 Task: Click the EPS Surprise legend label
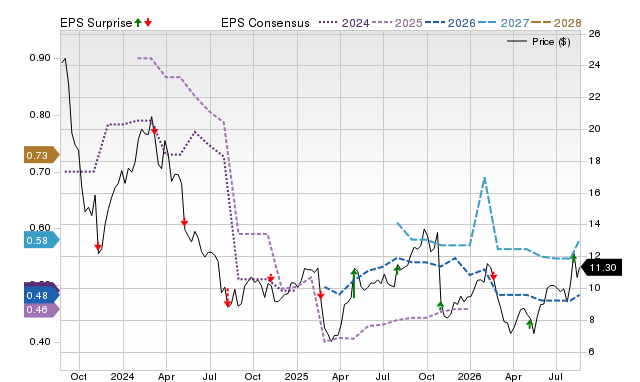[x=96, y=23]
